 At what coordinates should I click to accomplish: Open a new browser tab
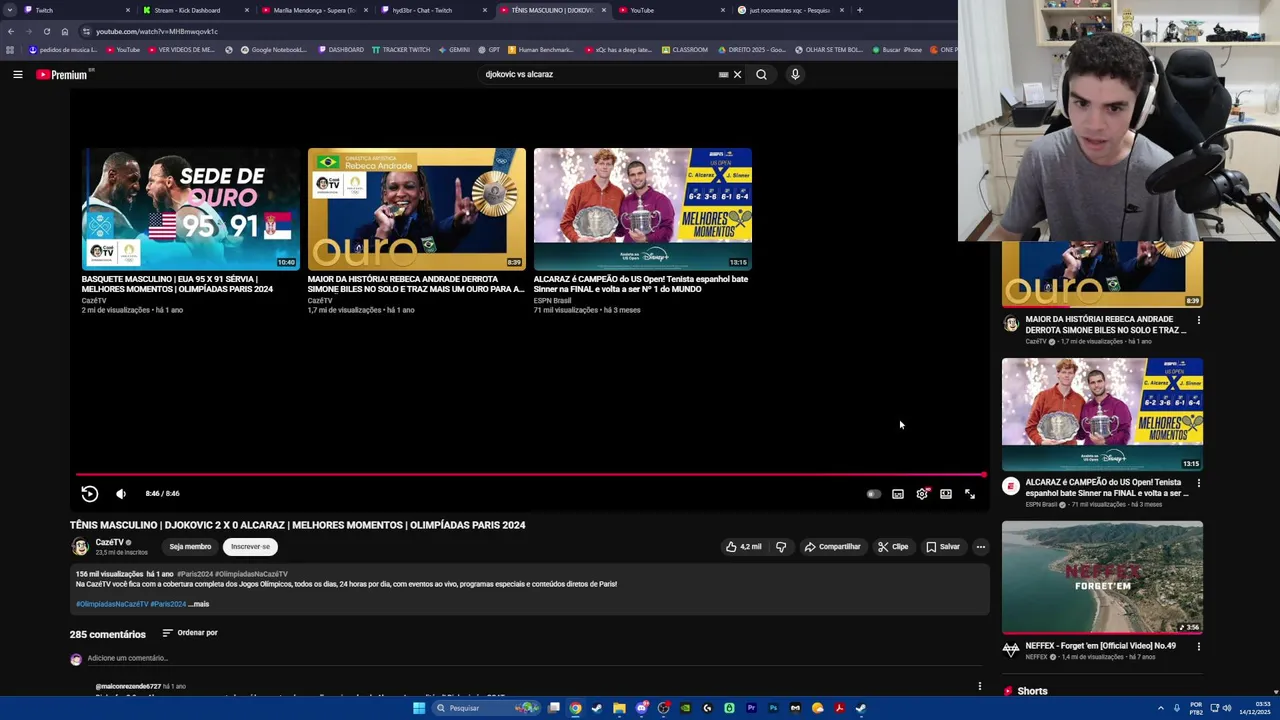point(860,10)
